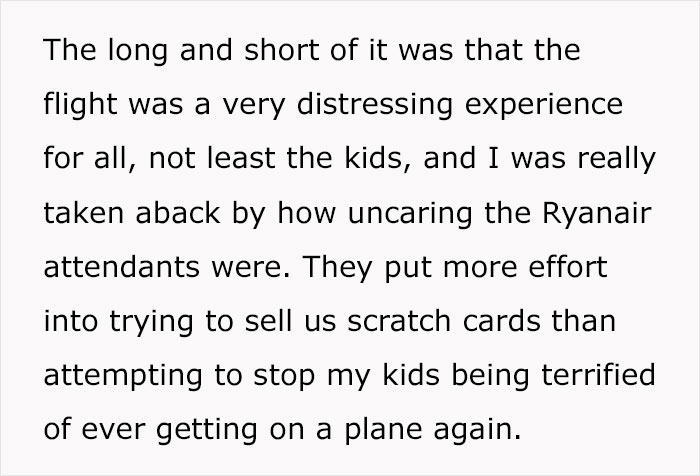Click the word "scratch" before cards
The height and width of the screenshot is (476, 700).
pos(399,321)
